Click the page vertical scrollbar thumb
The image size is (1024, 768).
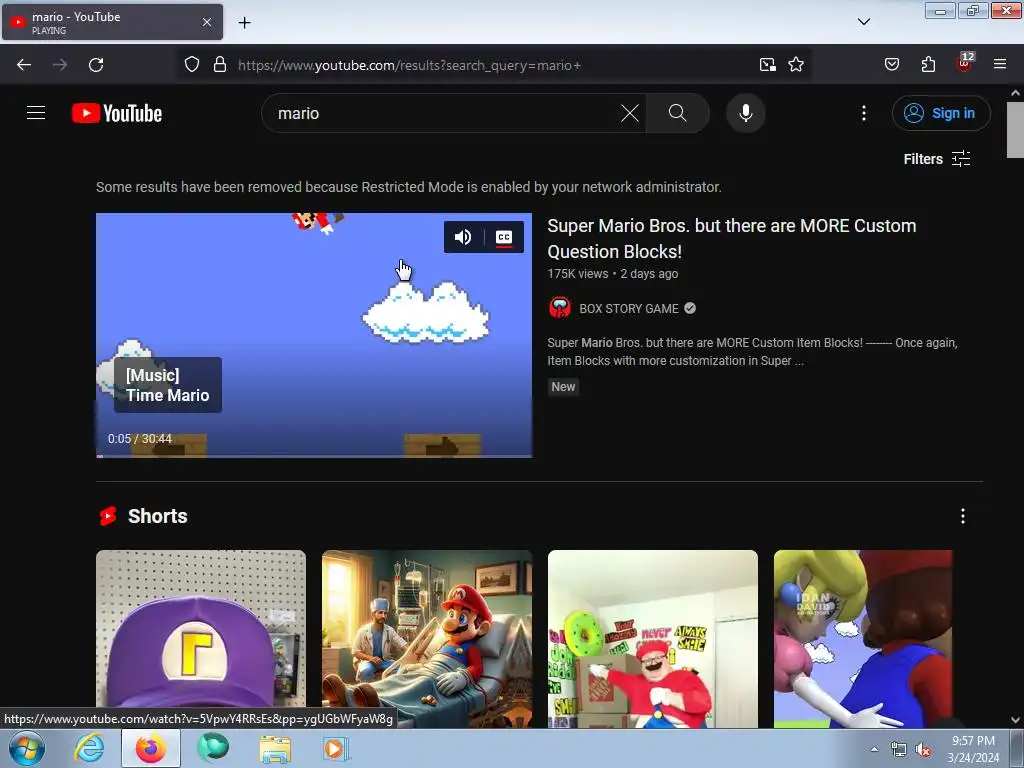(x=1015, y=129)
